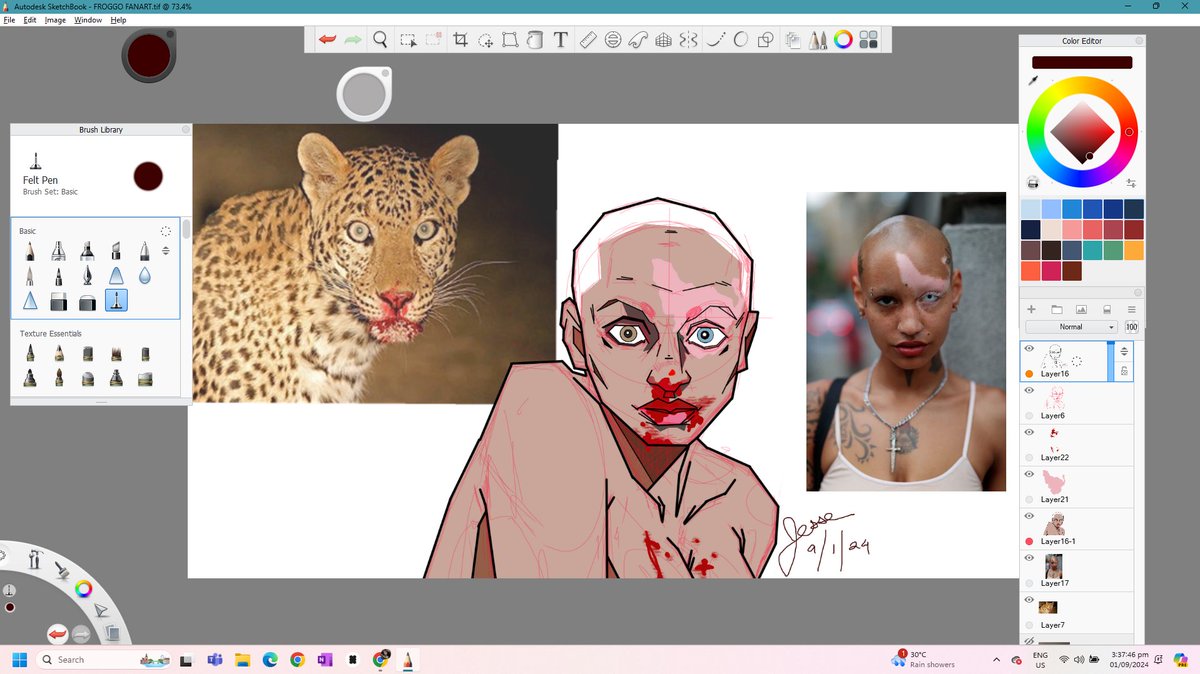Add an image layer
1200x674 pixels.
[1081, 310]
